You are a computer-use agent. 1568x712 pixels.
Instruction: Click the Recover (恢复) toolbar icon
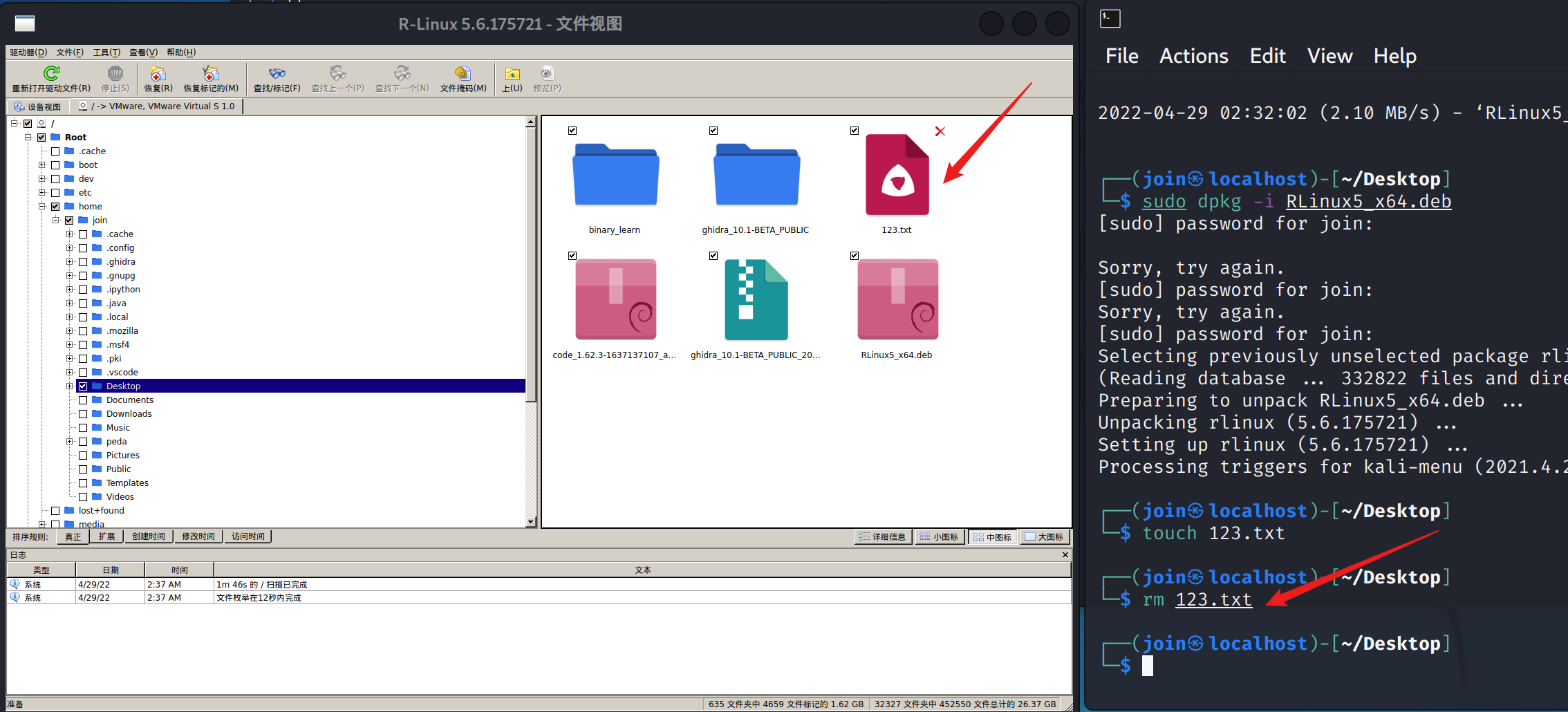[x=158, y=73]
